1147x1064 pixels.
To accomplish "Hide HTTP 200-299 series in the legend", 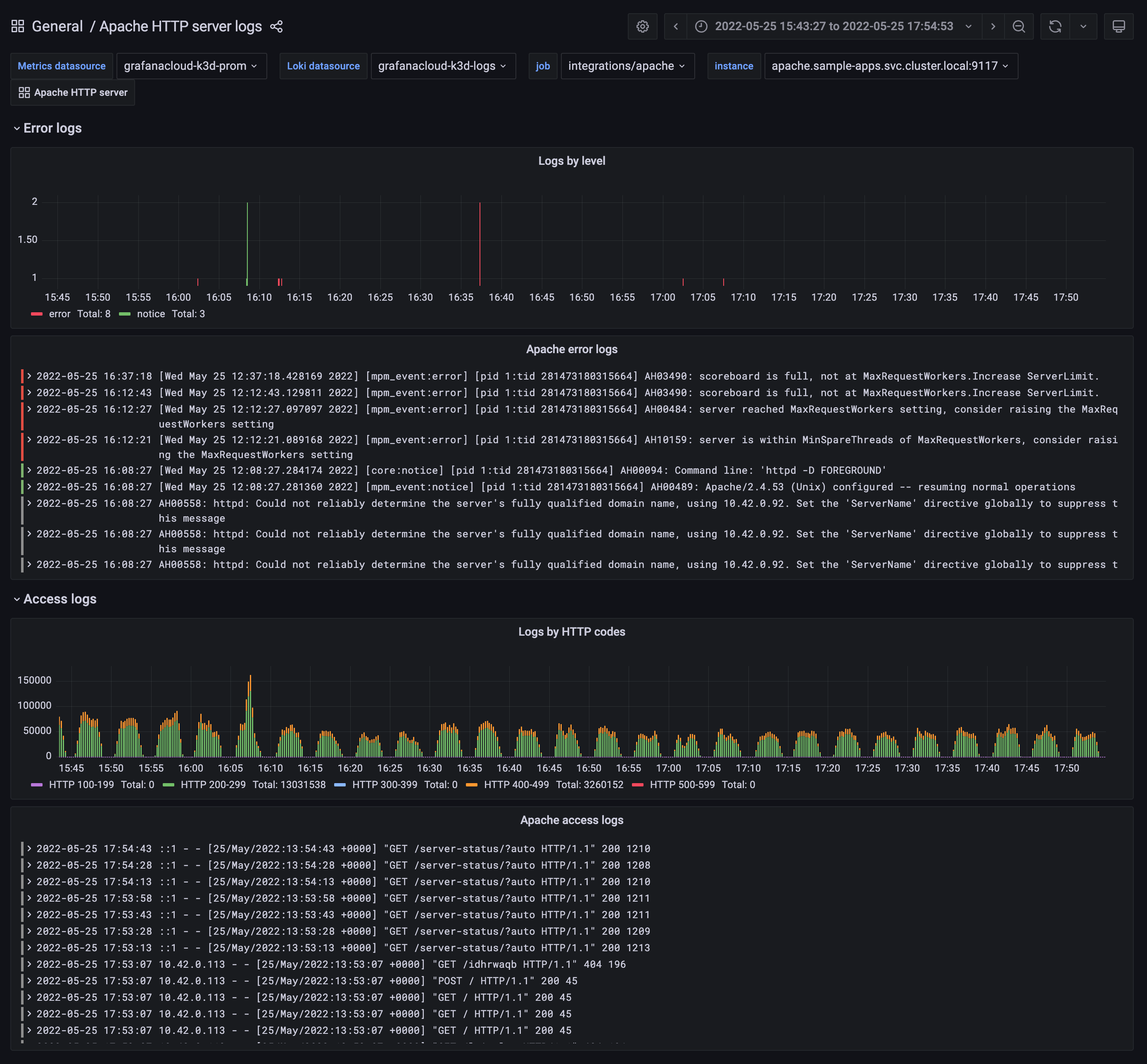I will coord(212,784).
